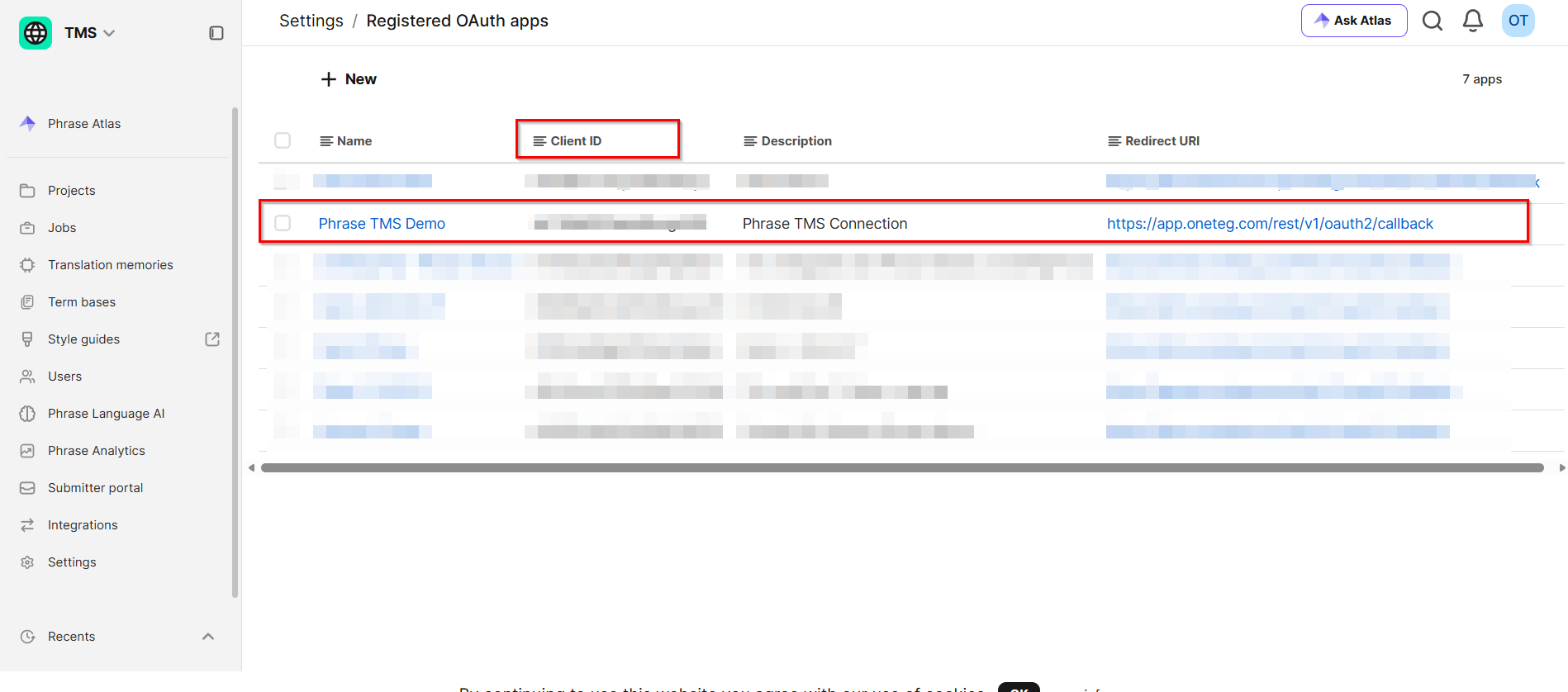Click the Settings breadcrumb link
The image size is (1568, 692).
311,21
